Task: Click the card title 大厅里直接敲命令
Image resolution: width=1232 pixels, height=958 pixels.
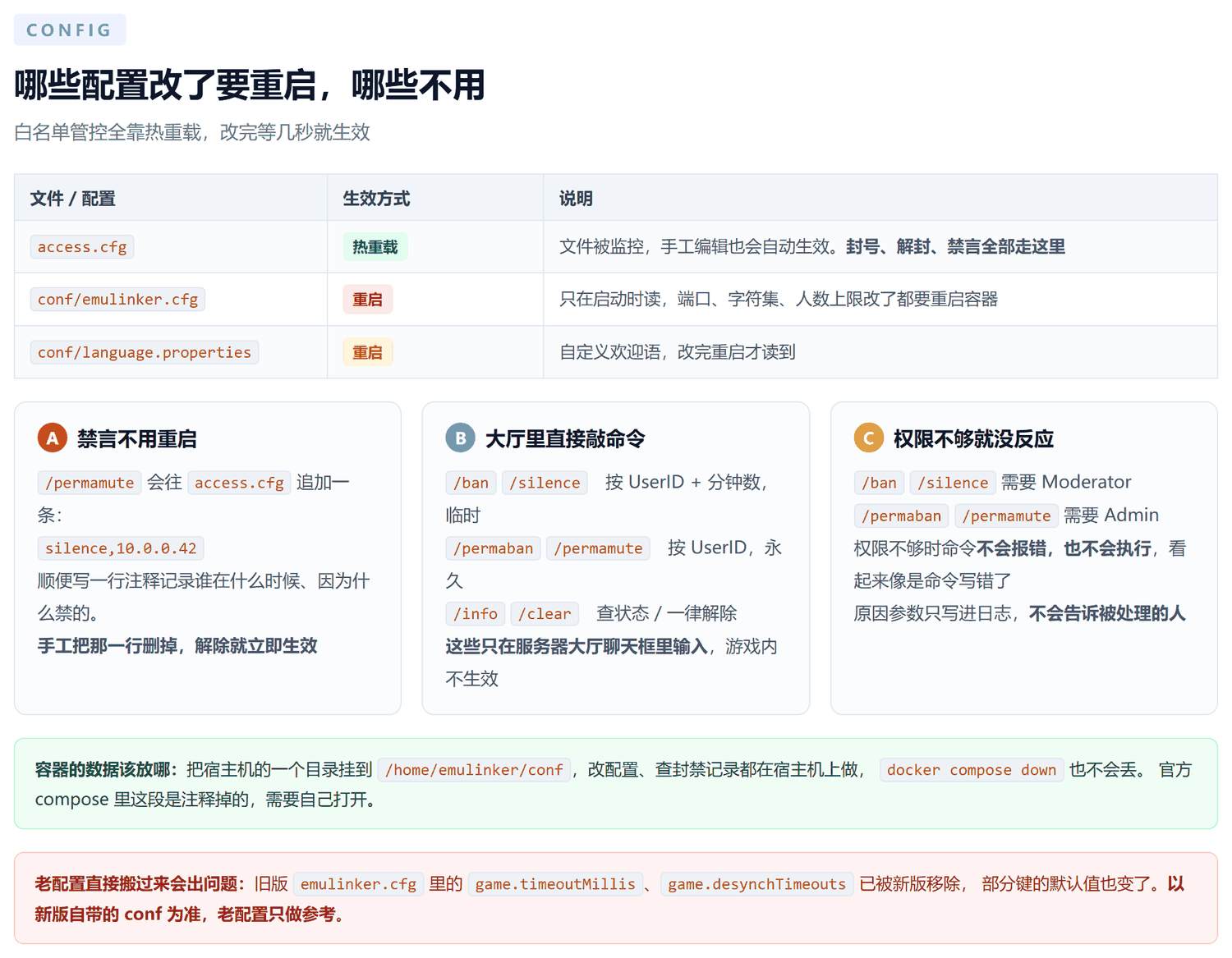Action: 566,439
